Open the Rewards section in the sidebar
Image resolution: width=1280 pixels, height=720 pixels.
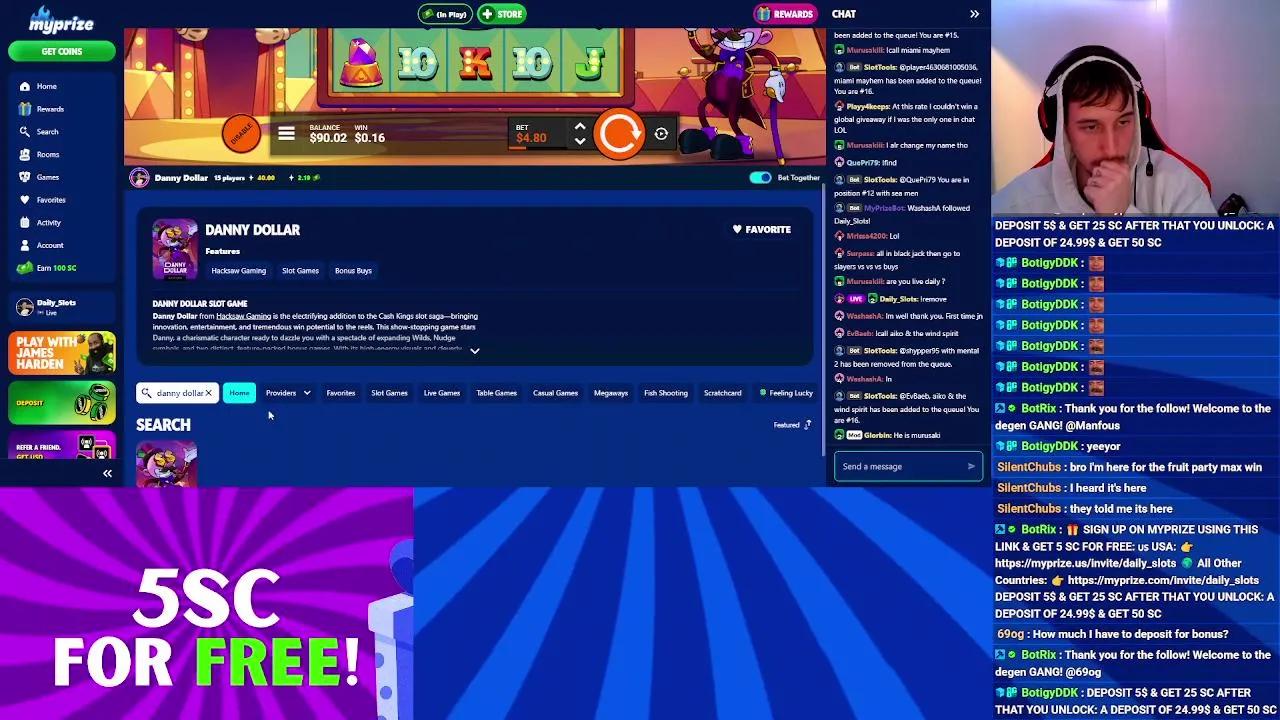[47, 108]
